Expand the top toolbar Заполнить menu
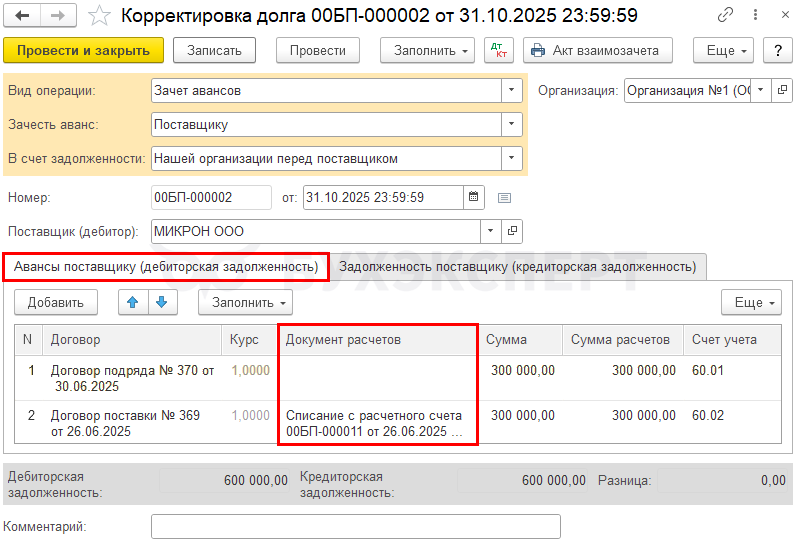This screenshot has height=545, width=797. (x=427, y=50)
